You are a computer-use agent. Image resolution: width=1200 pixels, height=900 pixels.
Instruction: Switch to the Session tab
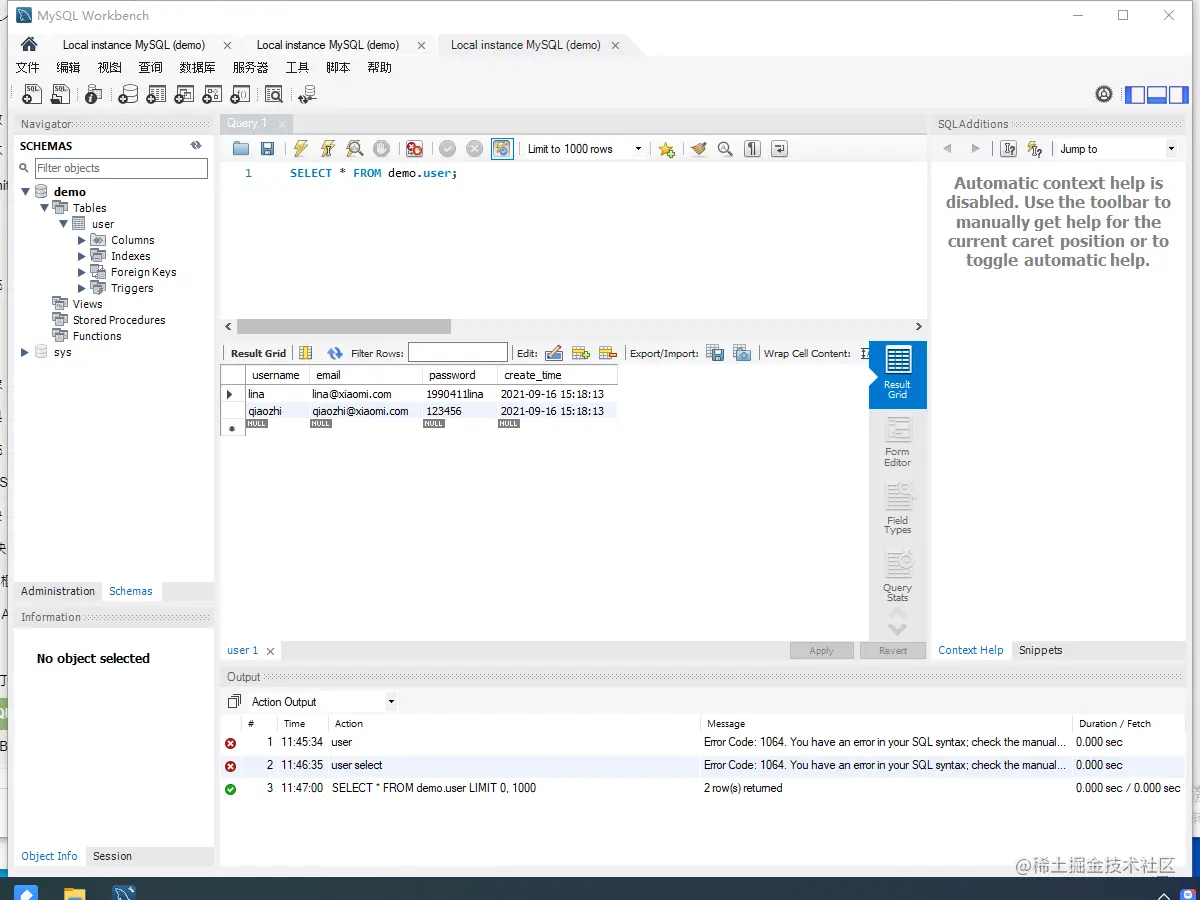point(112,856)
